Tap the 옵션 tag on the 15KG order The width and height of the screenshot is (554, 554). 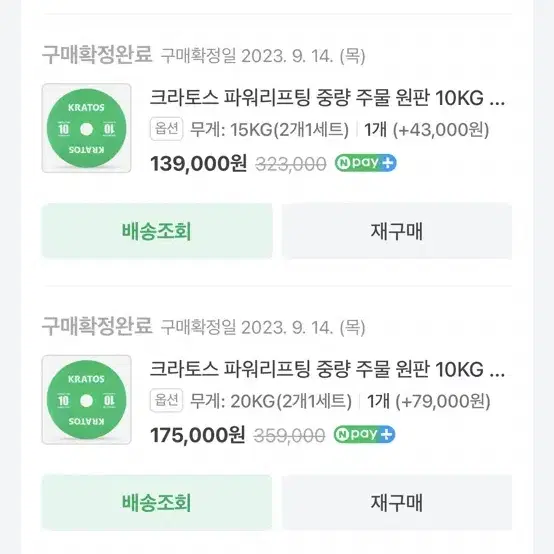point(166,129)
